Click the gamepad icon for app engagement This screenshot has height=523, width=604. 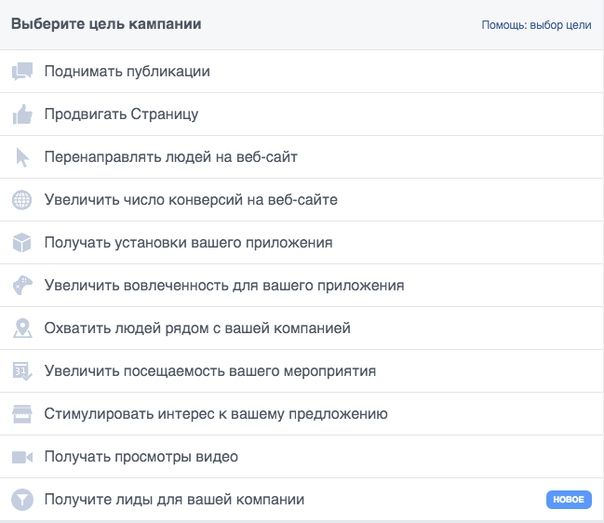tap(22, 285)
